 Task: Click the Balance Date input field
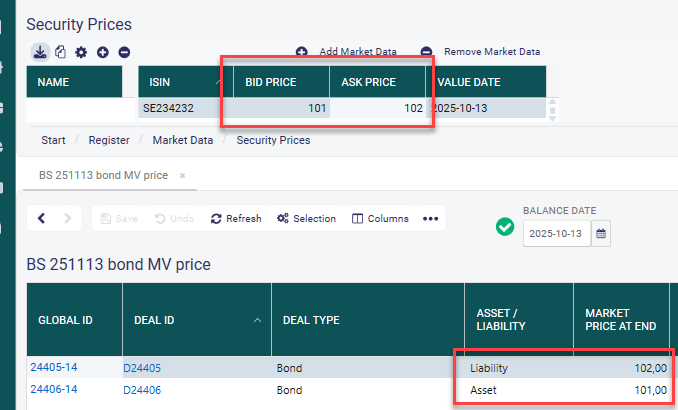(x=556, y=233)
